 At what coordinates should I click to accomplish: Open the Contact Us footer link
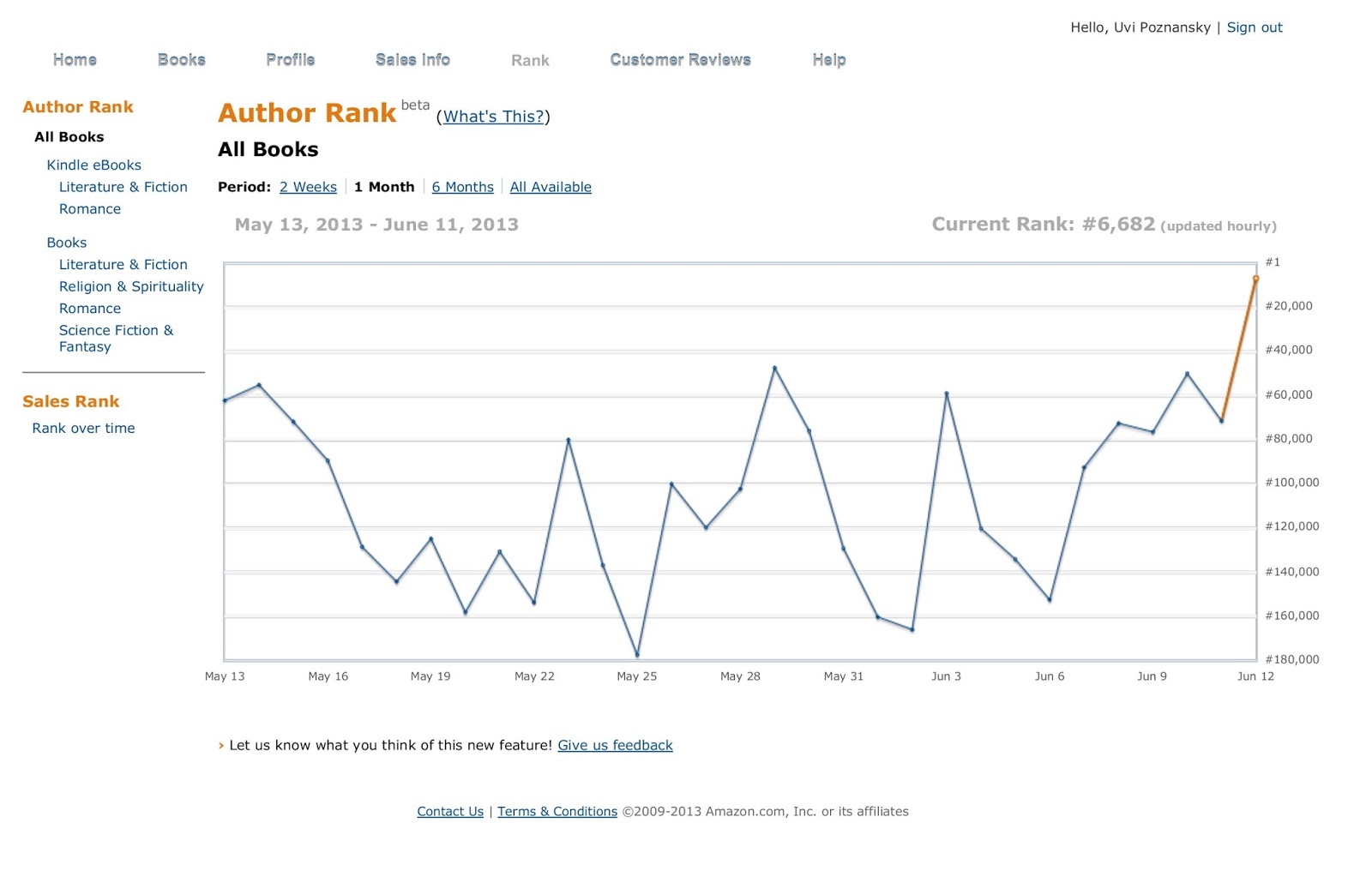(450, 811)
